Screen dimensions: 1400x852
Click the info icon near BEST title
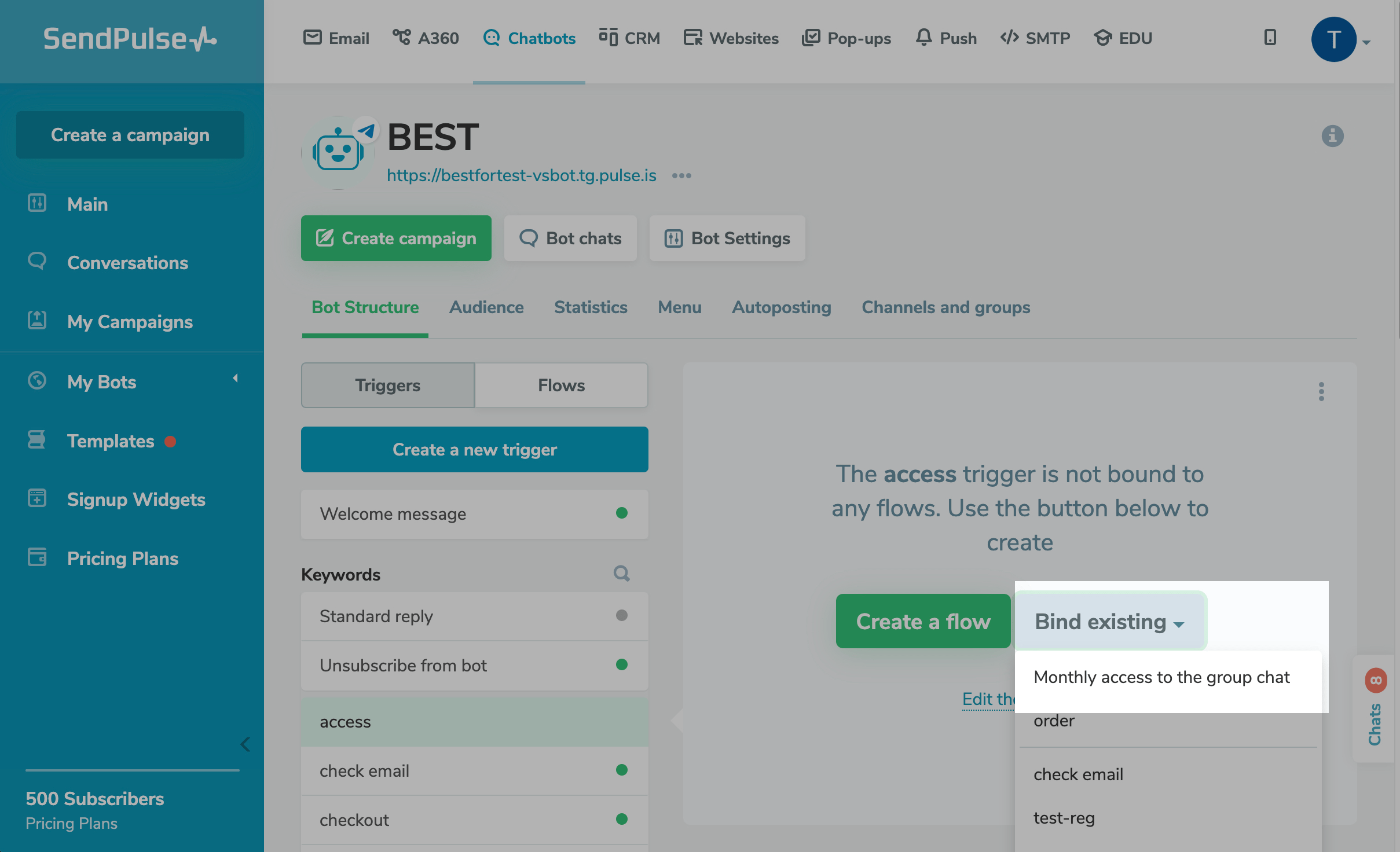pyautogui.click(x=1332, y=136)
